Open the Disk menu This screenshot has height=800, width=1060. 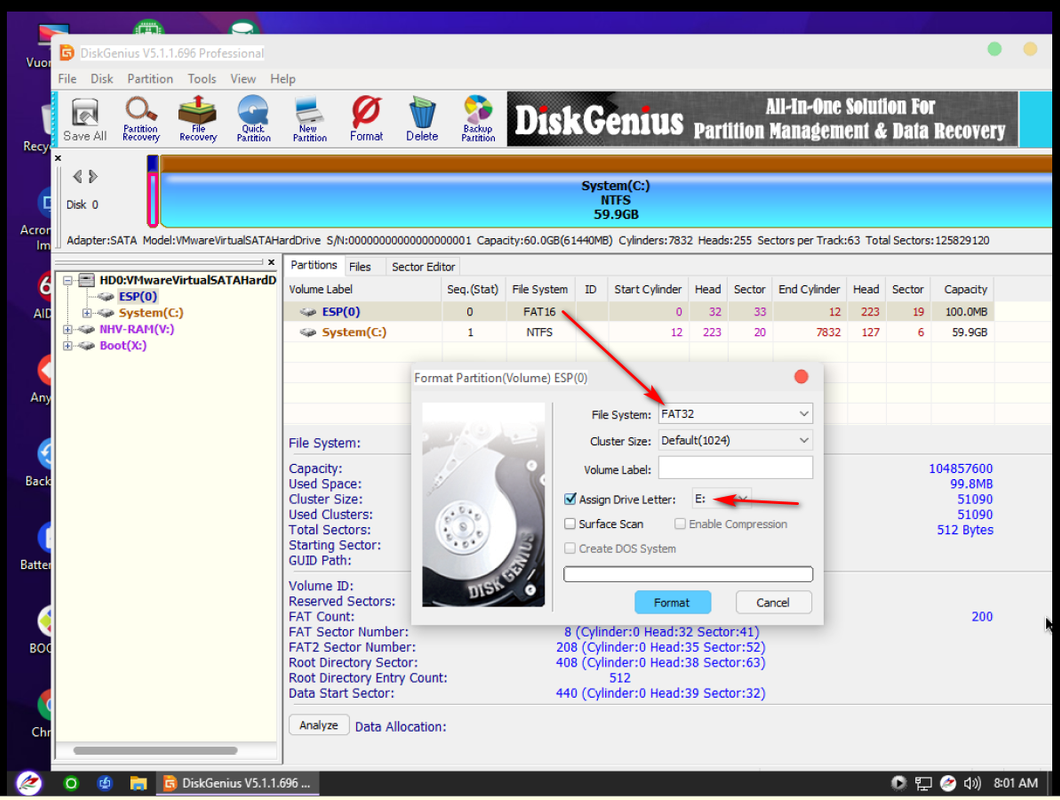coord(102,78)
